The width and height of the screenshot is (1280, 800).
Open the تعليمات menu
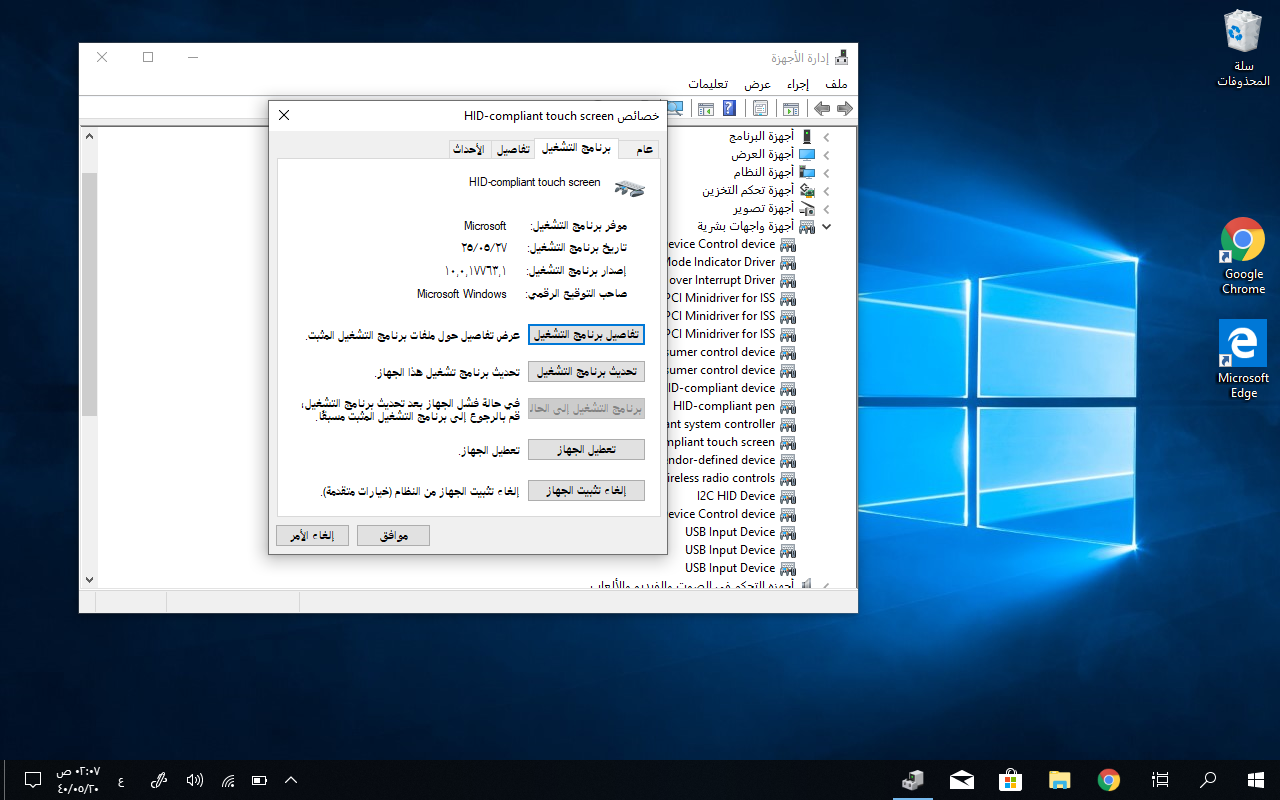pyautogui.click(x=708, y=84)
